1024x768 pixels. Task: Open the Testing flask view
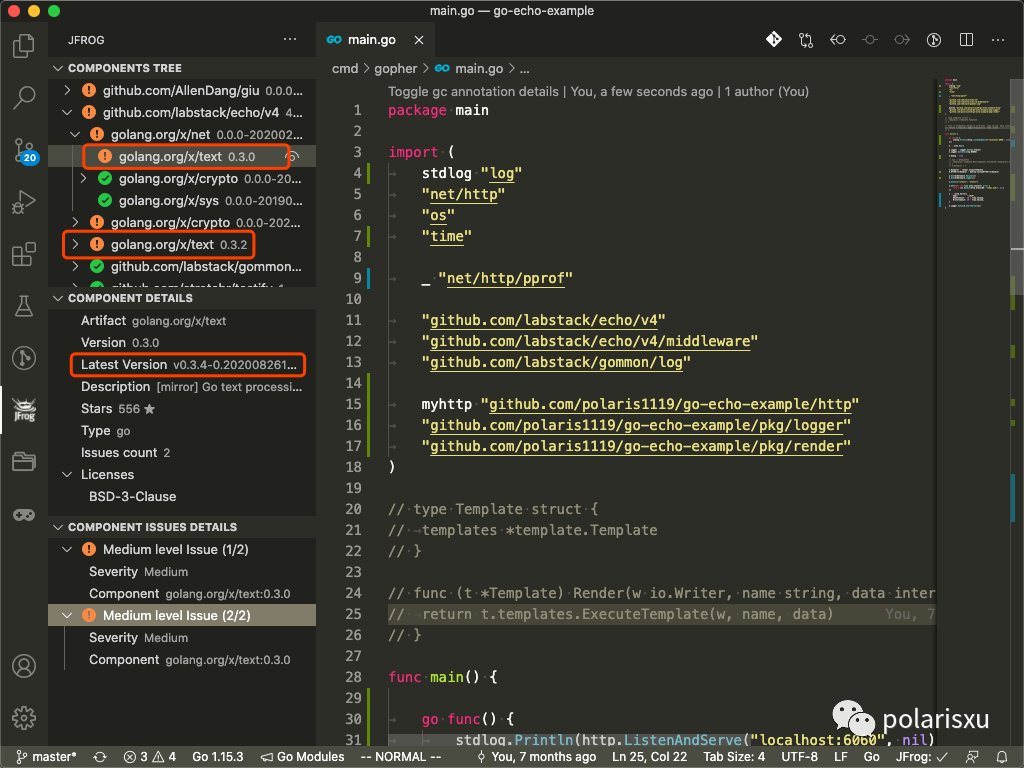pyautogui.click(x=24, y=306)
